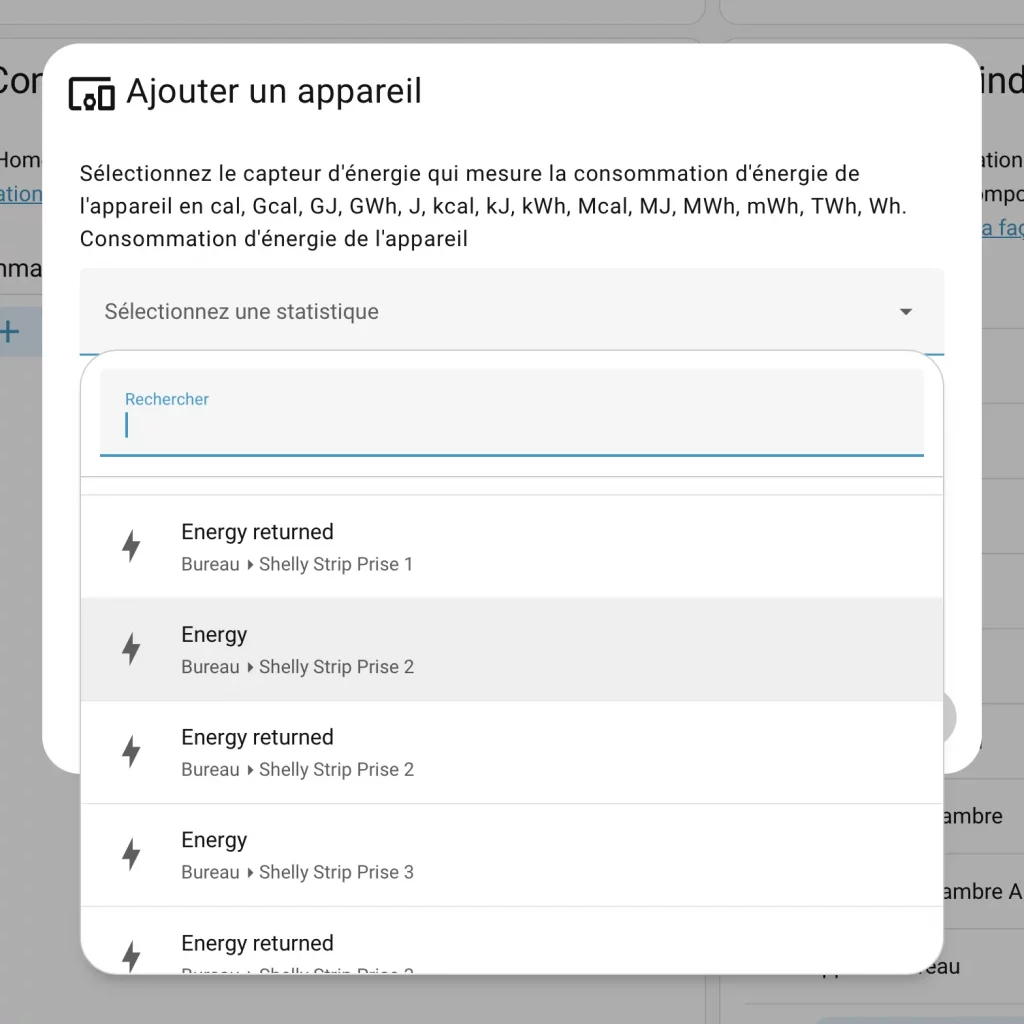
Task: Click lightning icon for Energy returned Prise 2
Action: [x=131, y=752]
